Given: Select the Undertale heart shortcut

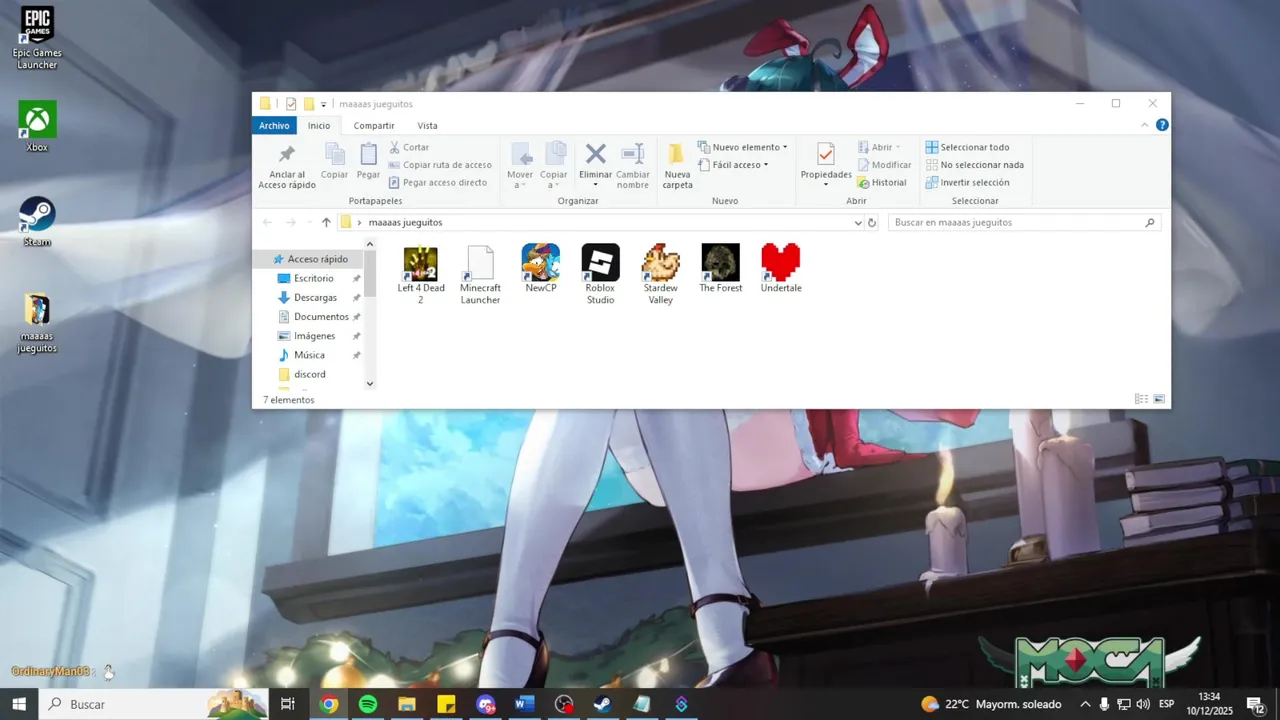Looking at the screenshot, I should 781,268.
